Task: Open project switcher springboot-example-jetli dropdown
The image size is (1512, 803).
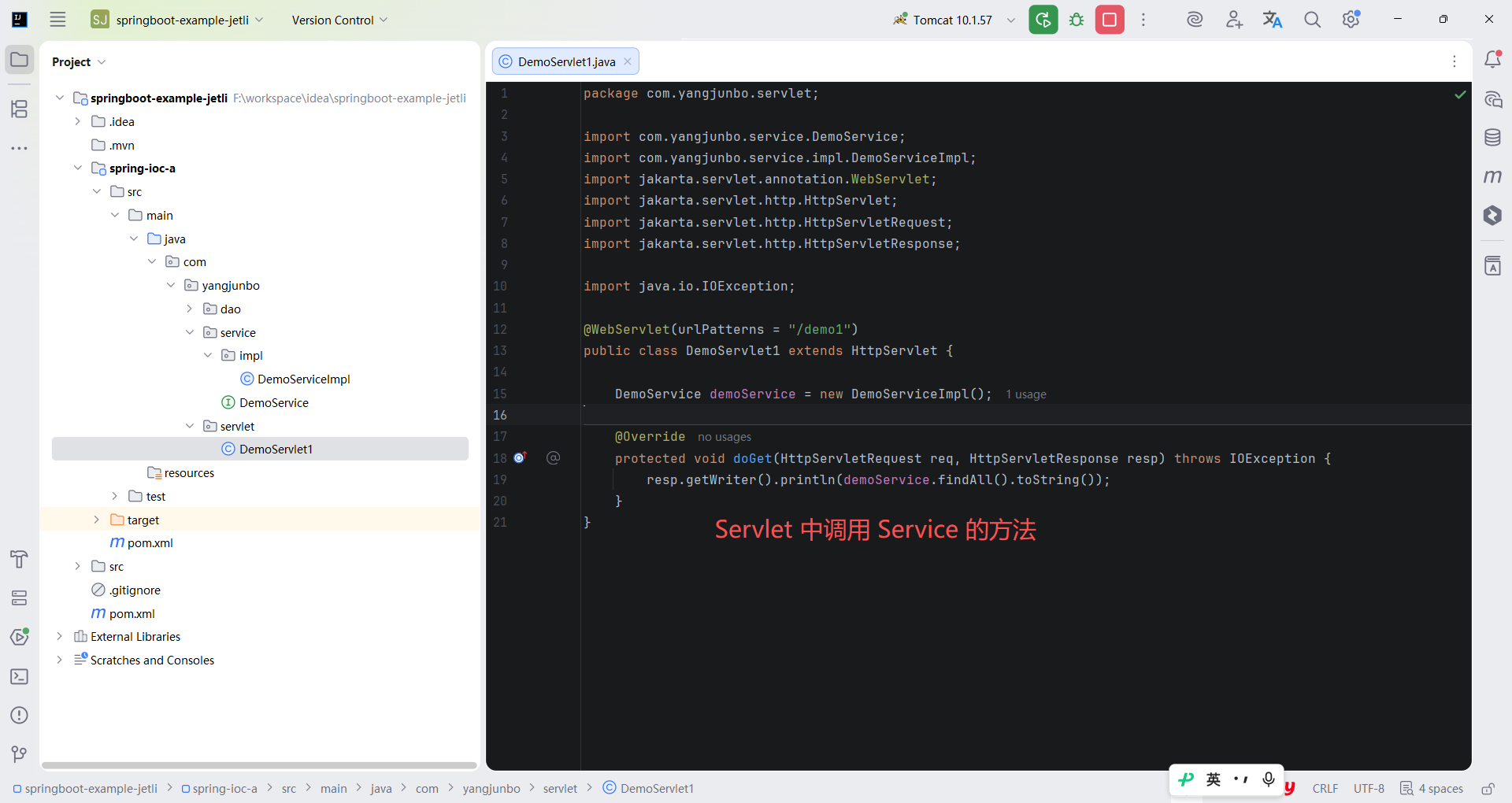Action: coord(177,20)
